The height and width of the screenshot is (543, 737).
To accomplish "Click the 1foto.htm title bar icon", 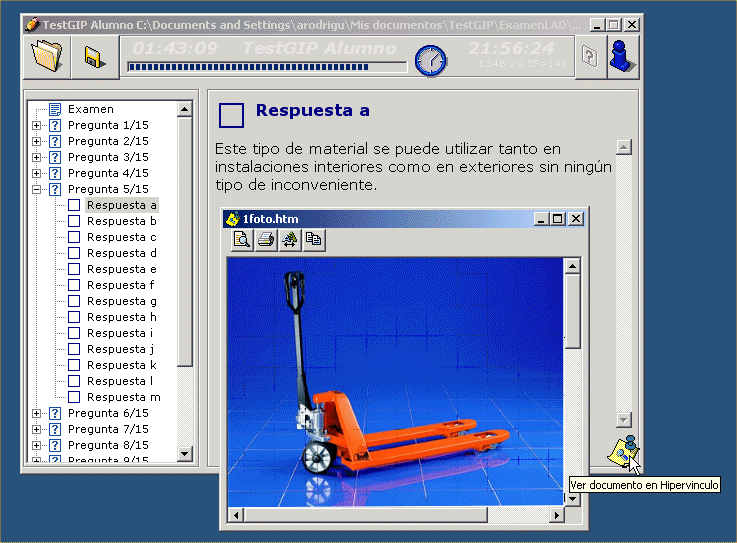I will tap(233, 219).
